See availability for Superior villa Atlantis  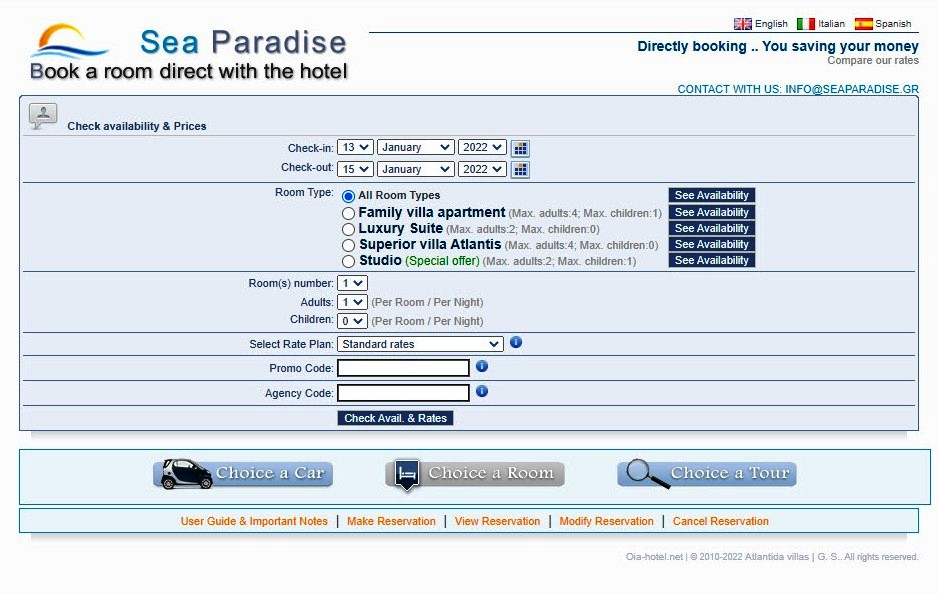(711, 245)
